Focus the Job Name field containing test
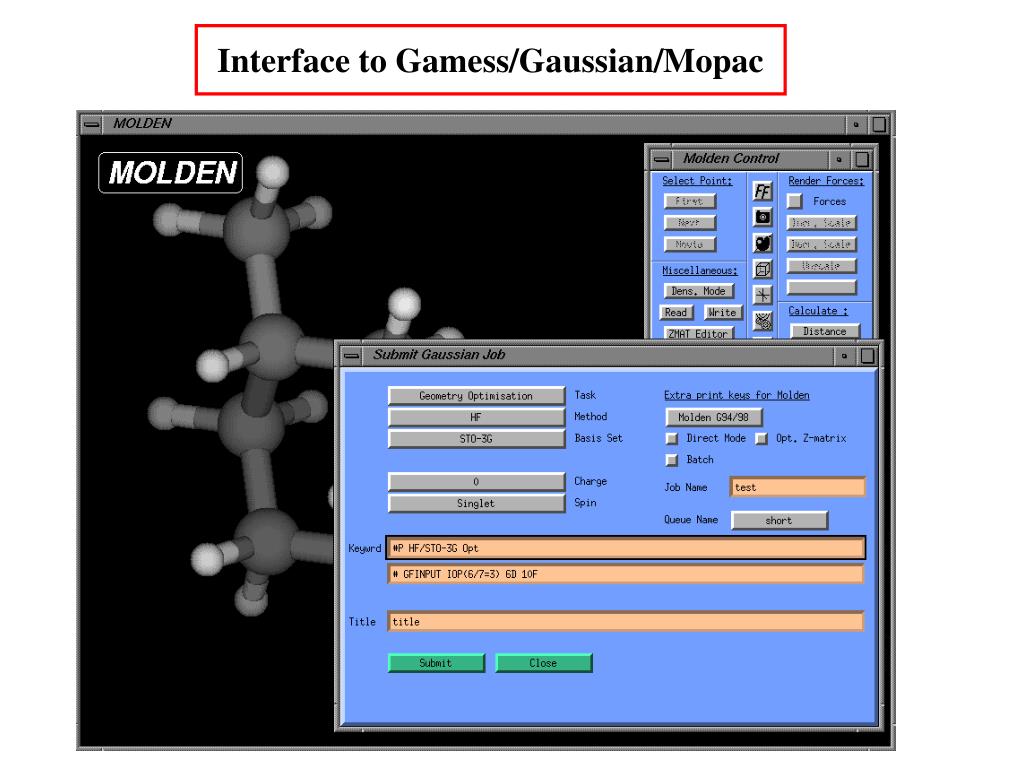This screenshot has height=768, width=1024. click(797, 487)
